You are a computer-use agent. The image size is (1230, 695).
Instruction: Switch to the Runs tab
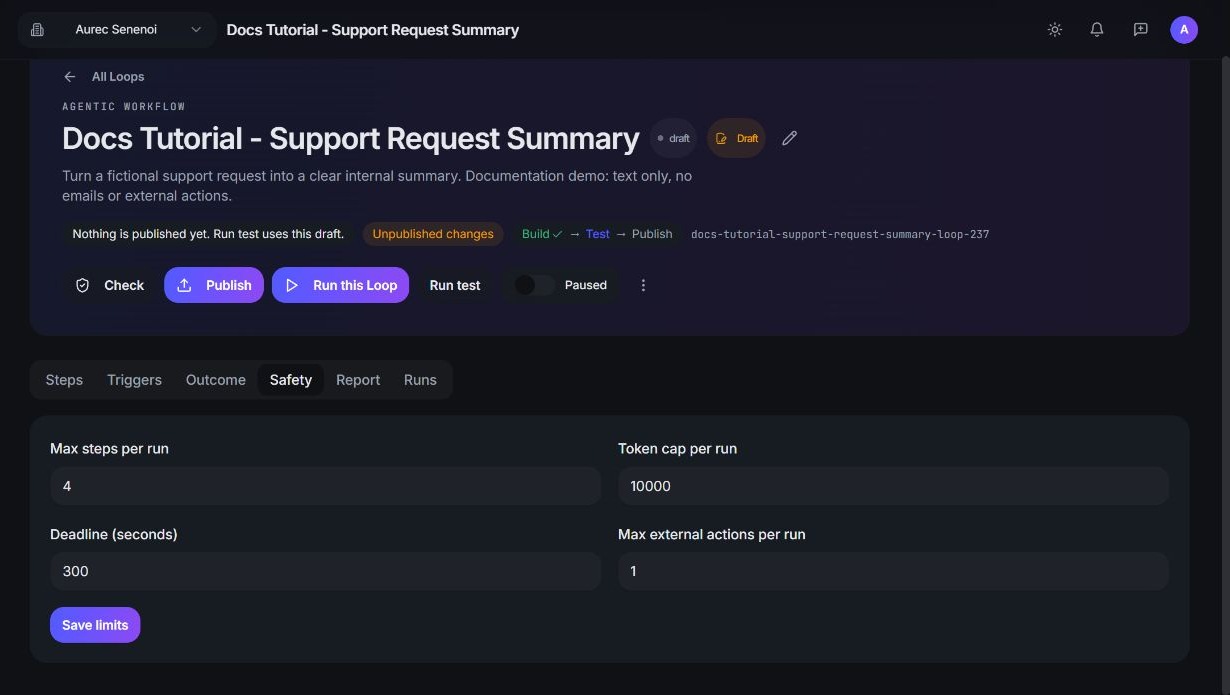[420, 380]
